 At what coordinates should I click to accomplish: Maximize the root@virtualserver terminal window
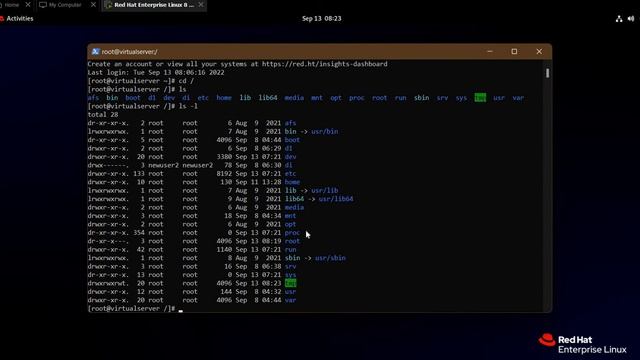coord(514,51)
